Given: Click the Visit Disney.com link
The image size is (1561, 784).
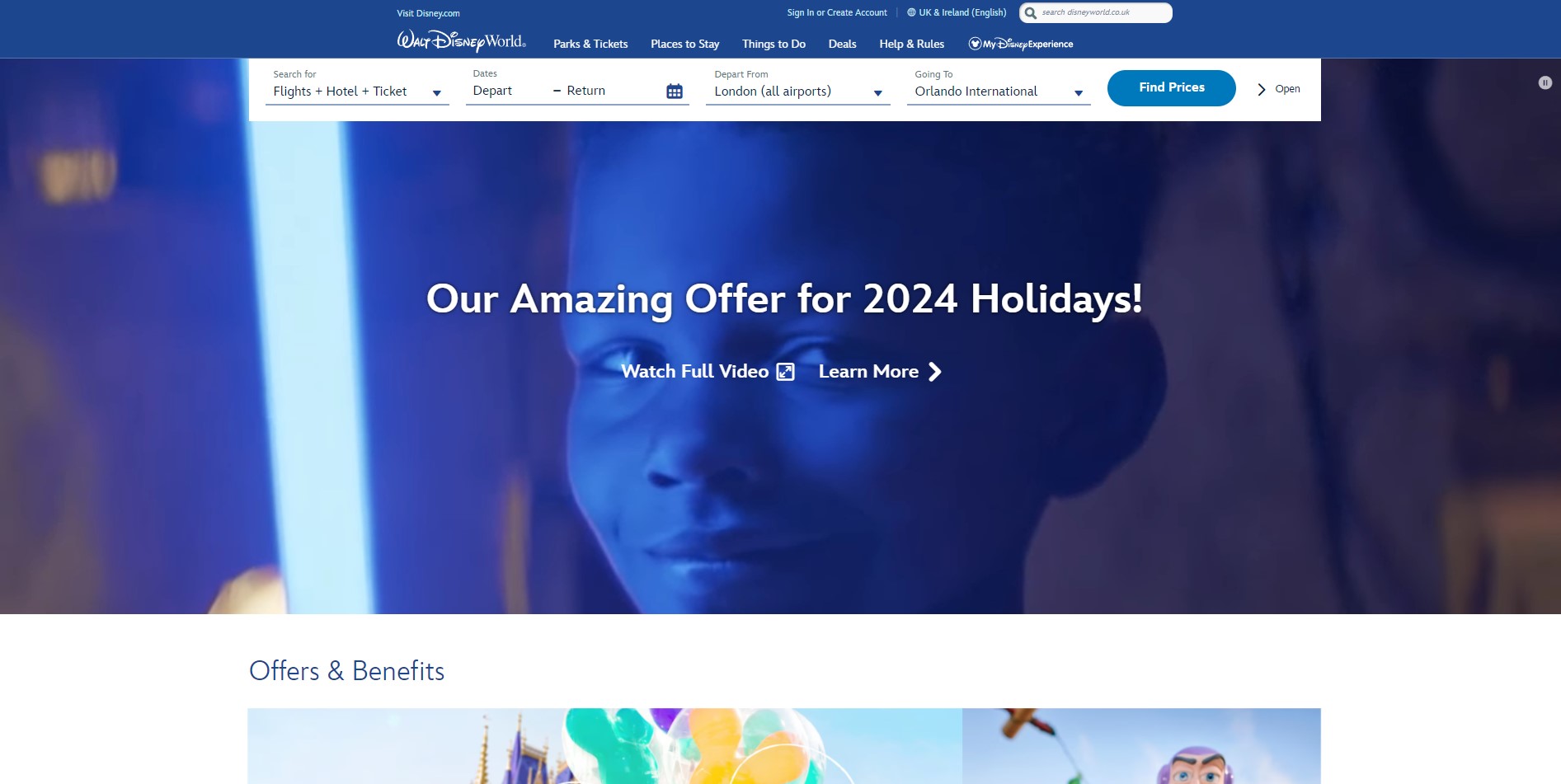Looking at the screenshot, I should (428, 13).
